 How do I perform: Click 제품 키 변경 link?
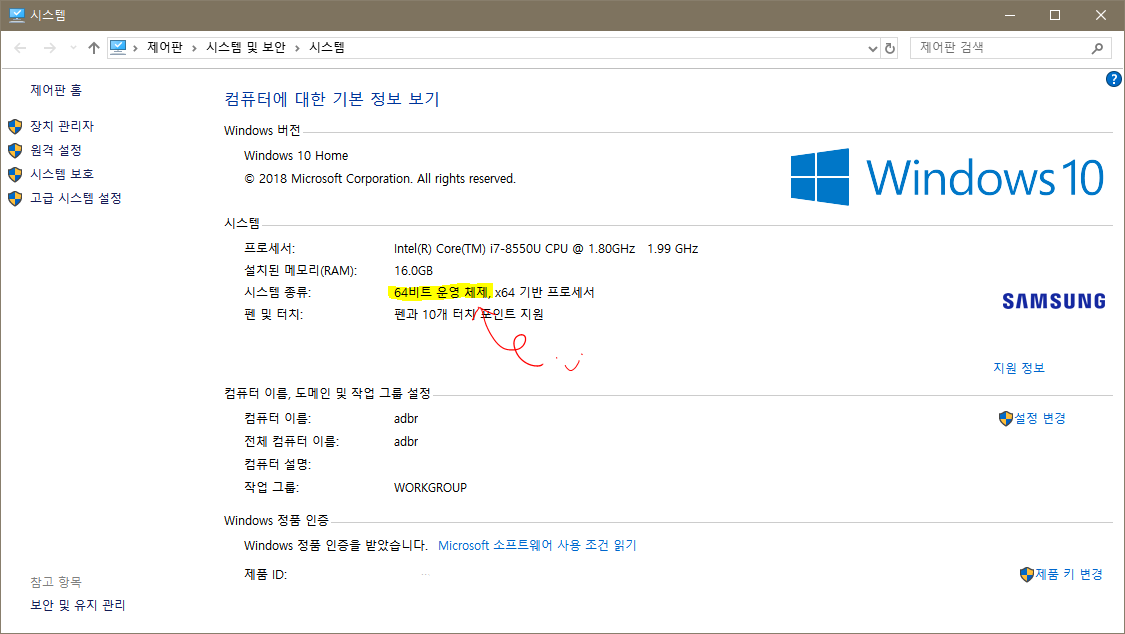click(1069, 574)
